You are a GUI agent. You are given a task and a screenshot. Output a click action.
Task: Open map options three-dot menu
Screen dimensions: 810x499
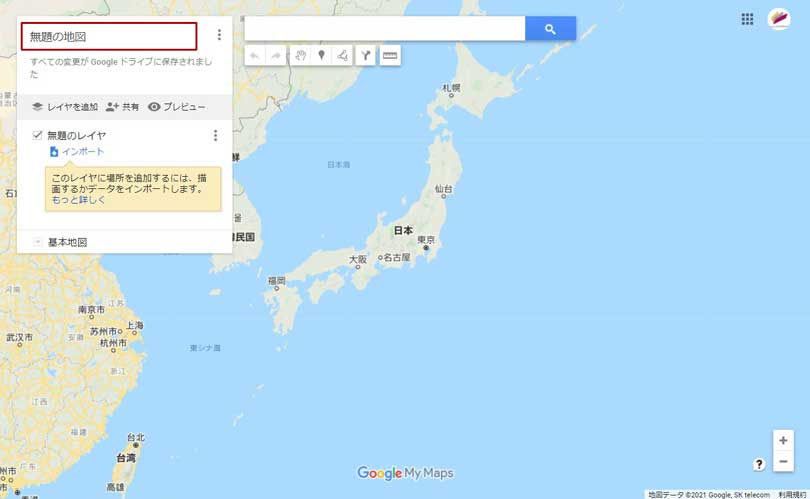pyautogui.click(x=219, y=35)
